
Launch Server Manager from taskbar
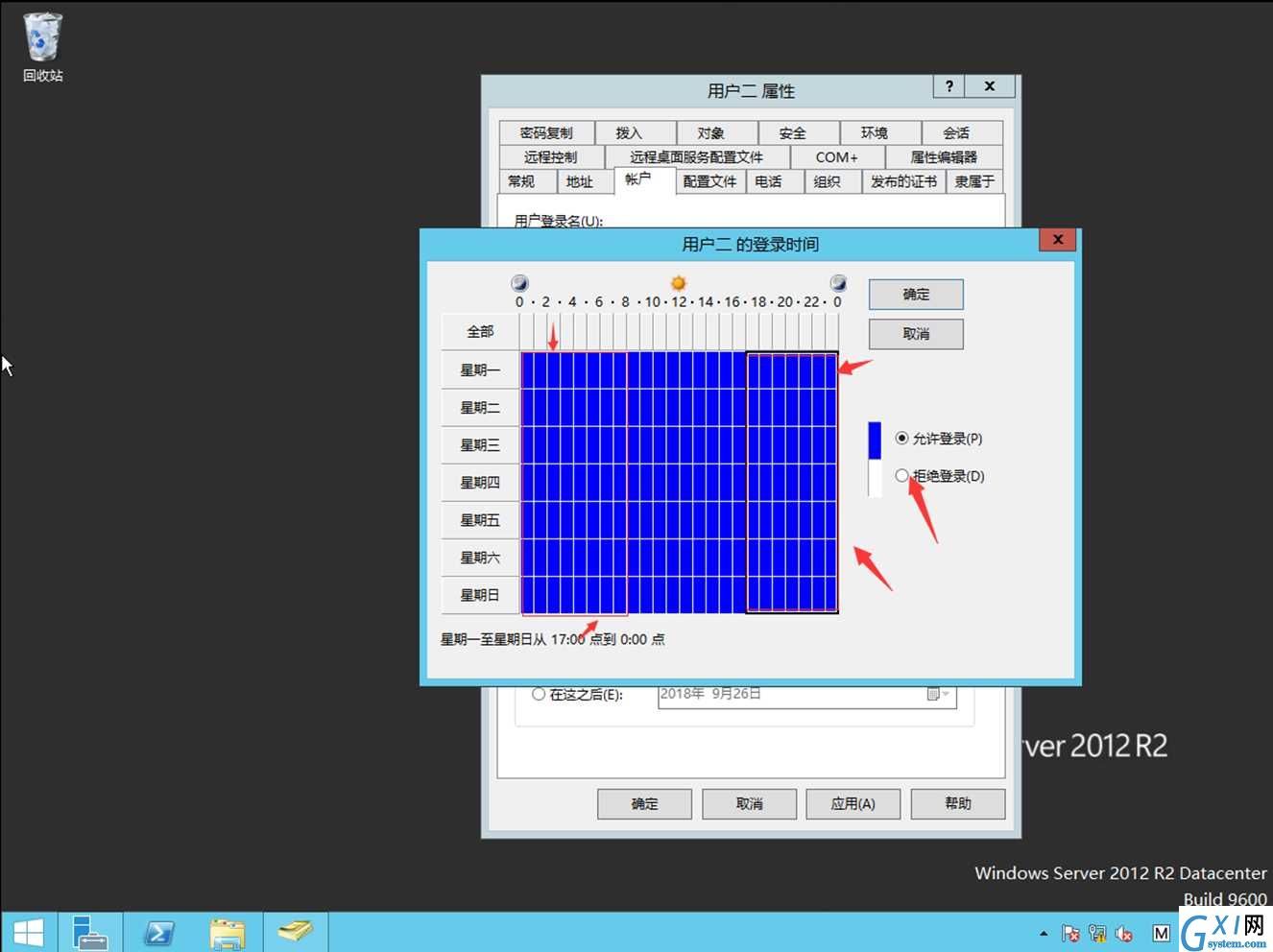click(x=90, y=932)
